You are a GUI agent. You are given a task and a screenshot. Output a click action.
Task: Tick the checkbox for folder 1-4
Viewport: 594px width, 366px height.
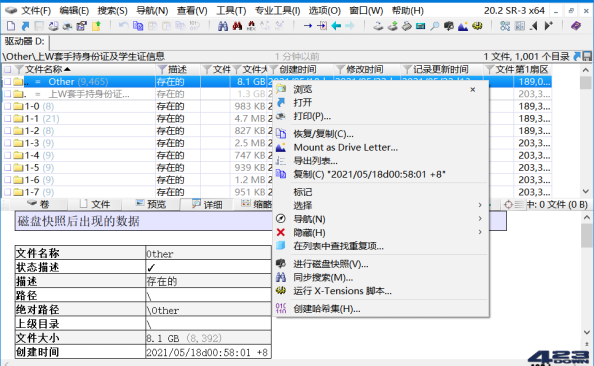pos(7,155)
